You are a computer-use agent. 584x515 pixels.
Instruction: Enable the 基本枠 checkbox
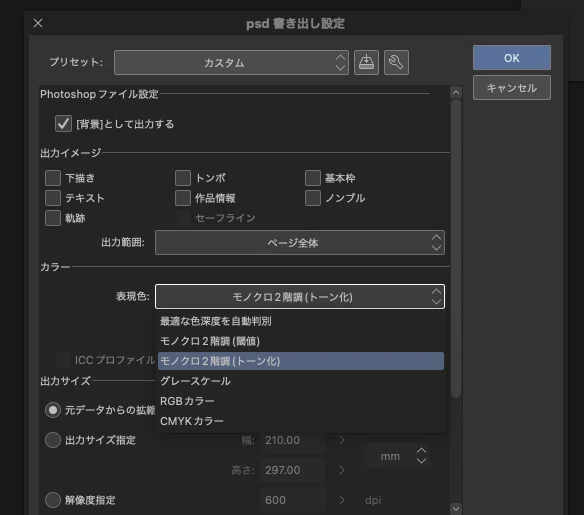coord(313,178)
